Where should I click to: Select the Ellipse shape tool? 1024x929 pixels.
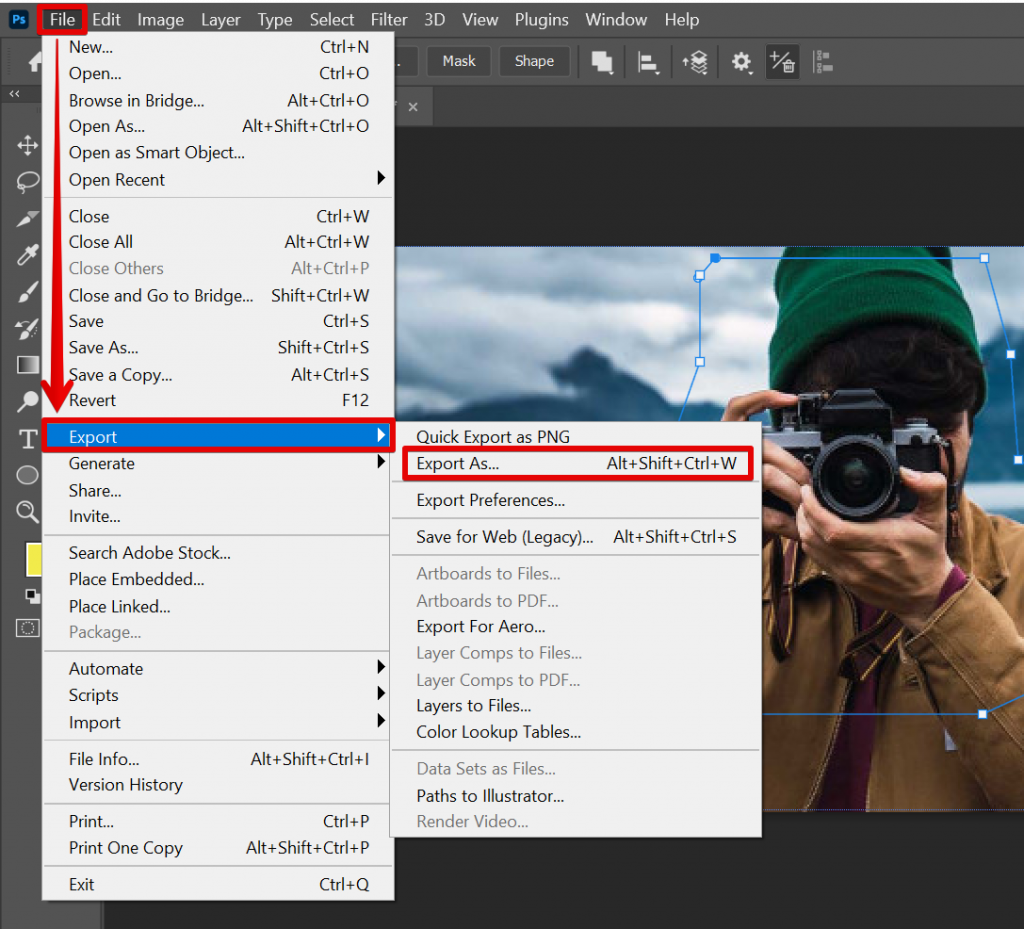click(x=27, y=475)
